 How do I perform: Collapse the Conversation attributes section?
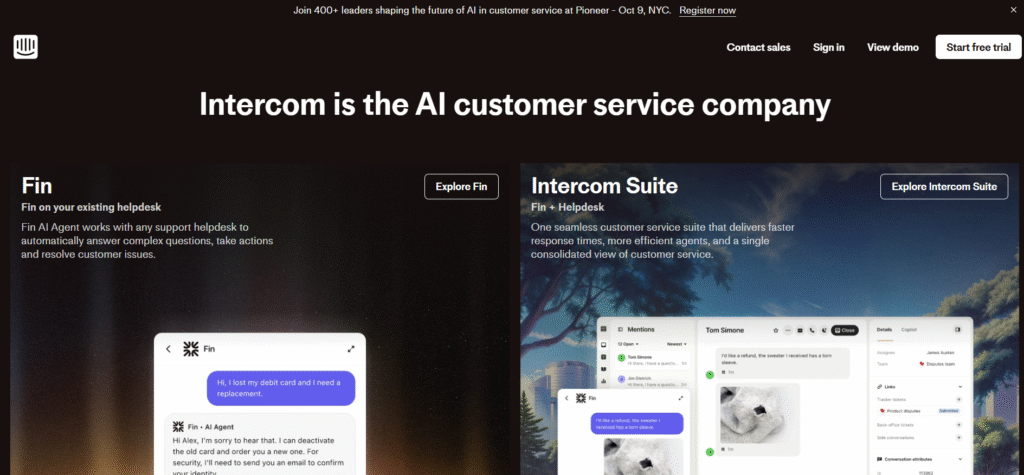click(x=960, y=459)
